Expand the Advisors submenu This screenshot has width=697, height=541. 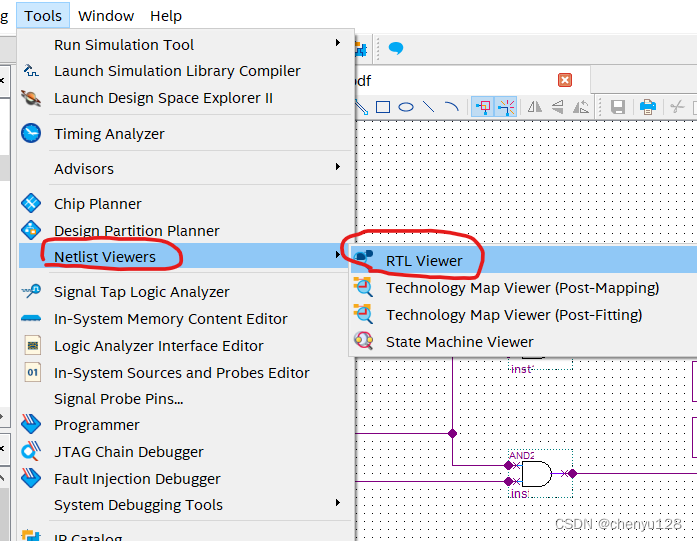186,168
